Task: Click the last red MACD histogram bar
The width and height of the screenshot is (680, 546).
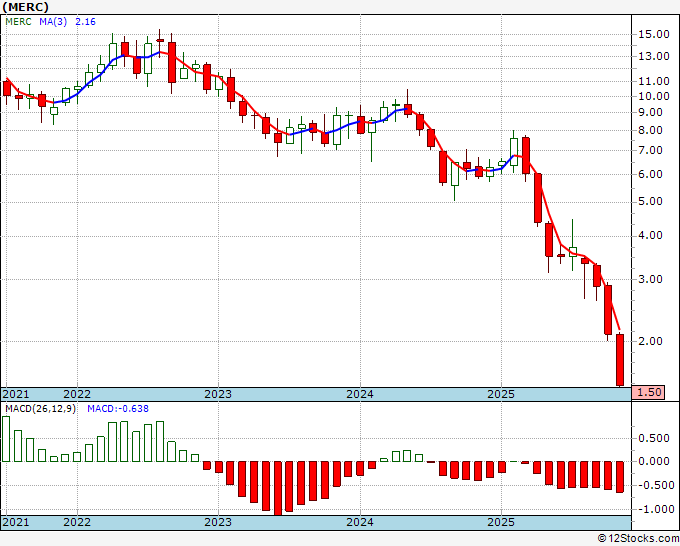Action: point(620,477)
